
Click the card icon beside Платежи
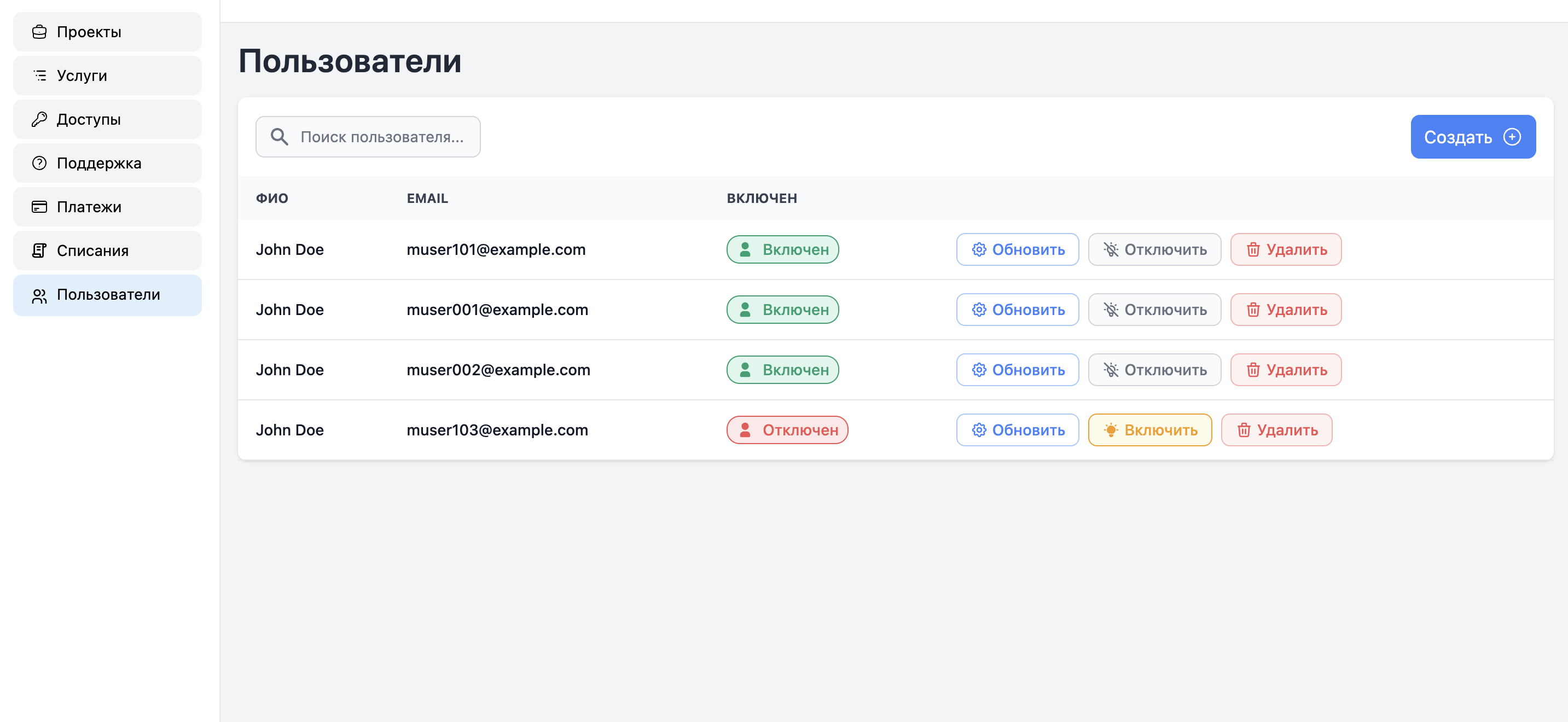click(39, 207)
